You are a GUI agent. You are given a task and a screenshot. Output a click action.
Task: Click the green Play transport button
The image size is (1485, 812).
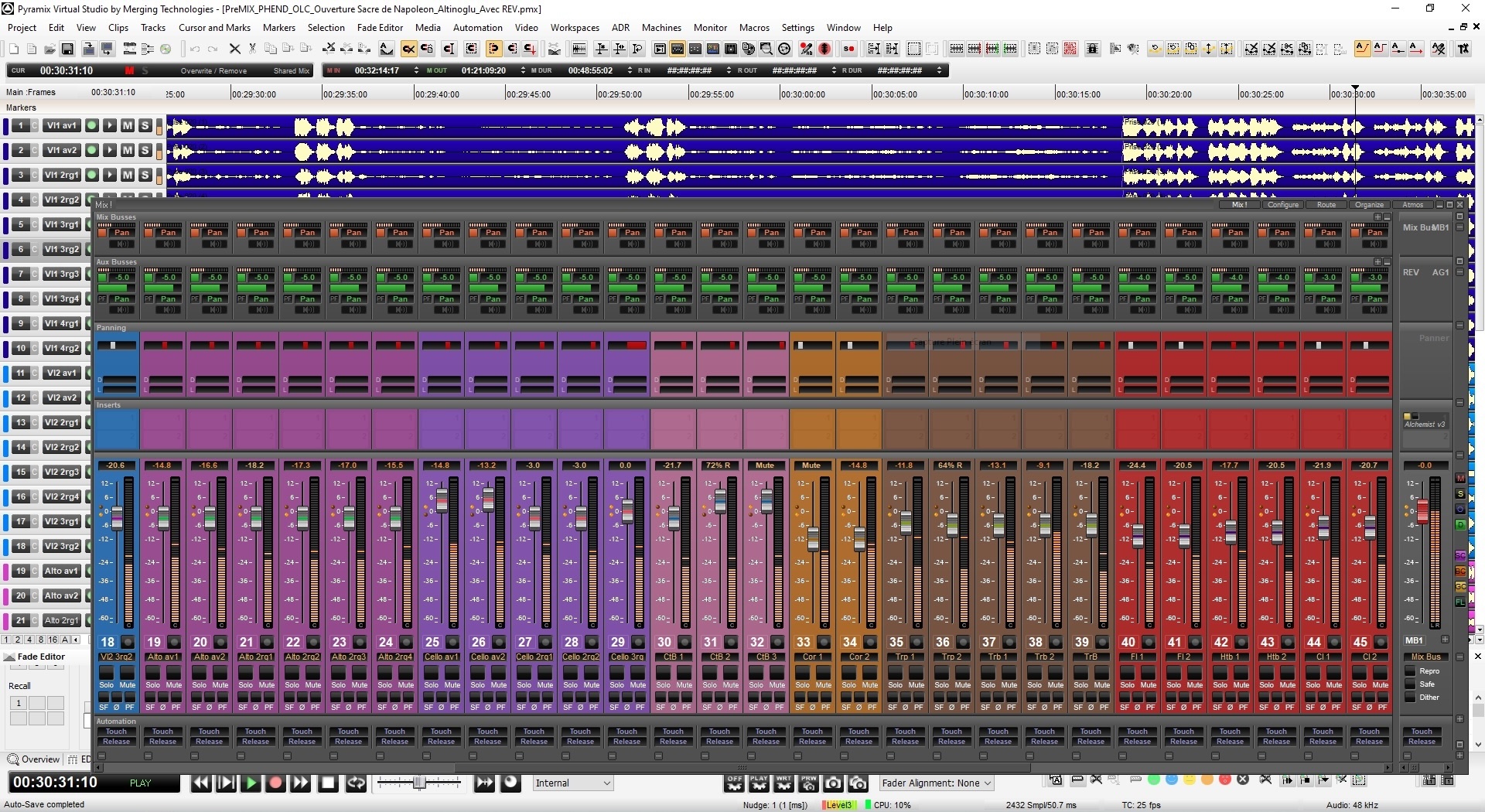pyautogui.click(x=251, y=783)
